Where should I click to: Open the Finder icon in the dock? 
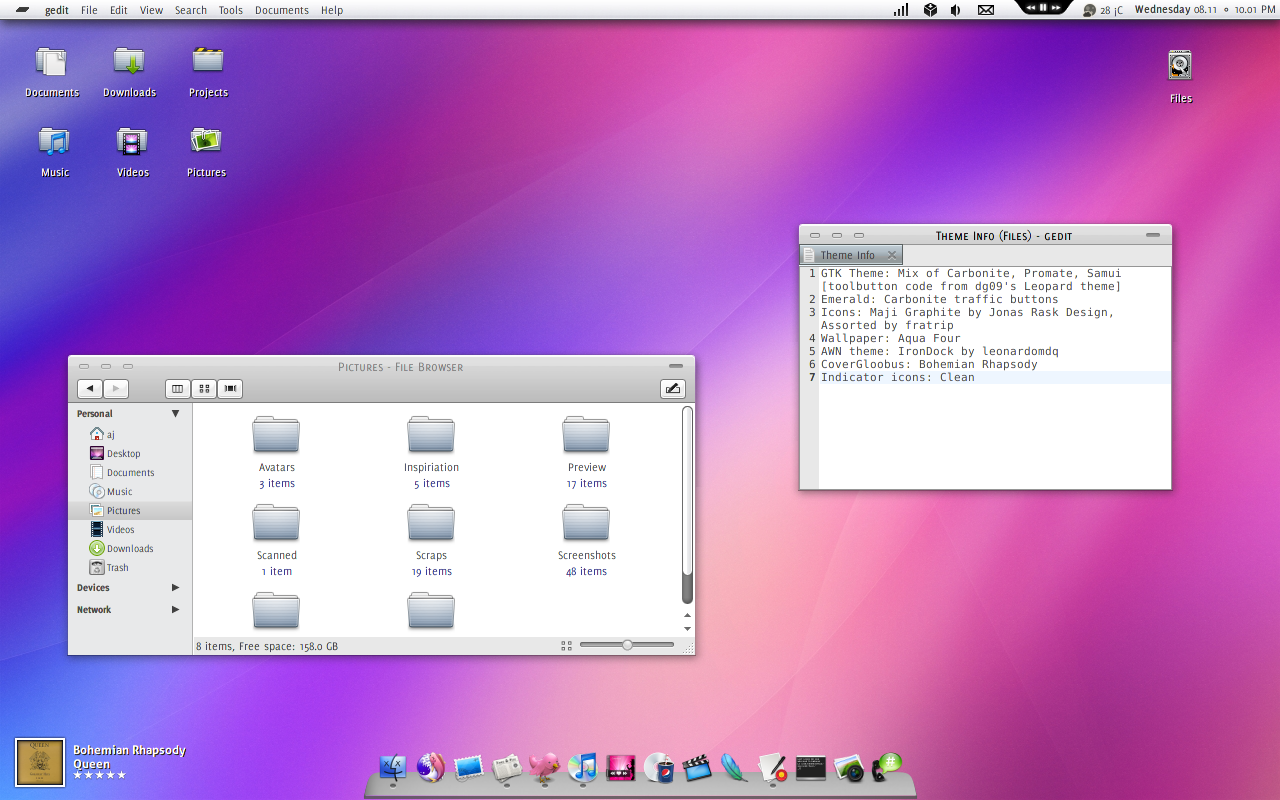coord(393,767)
